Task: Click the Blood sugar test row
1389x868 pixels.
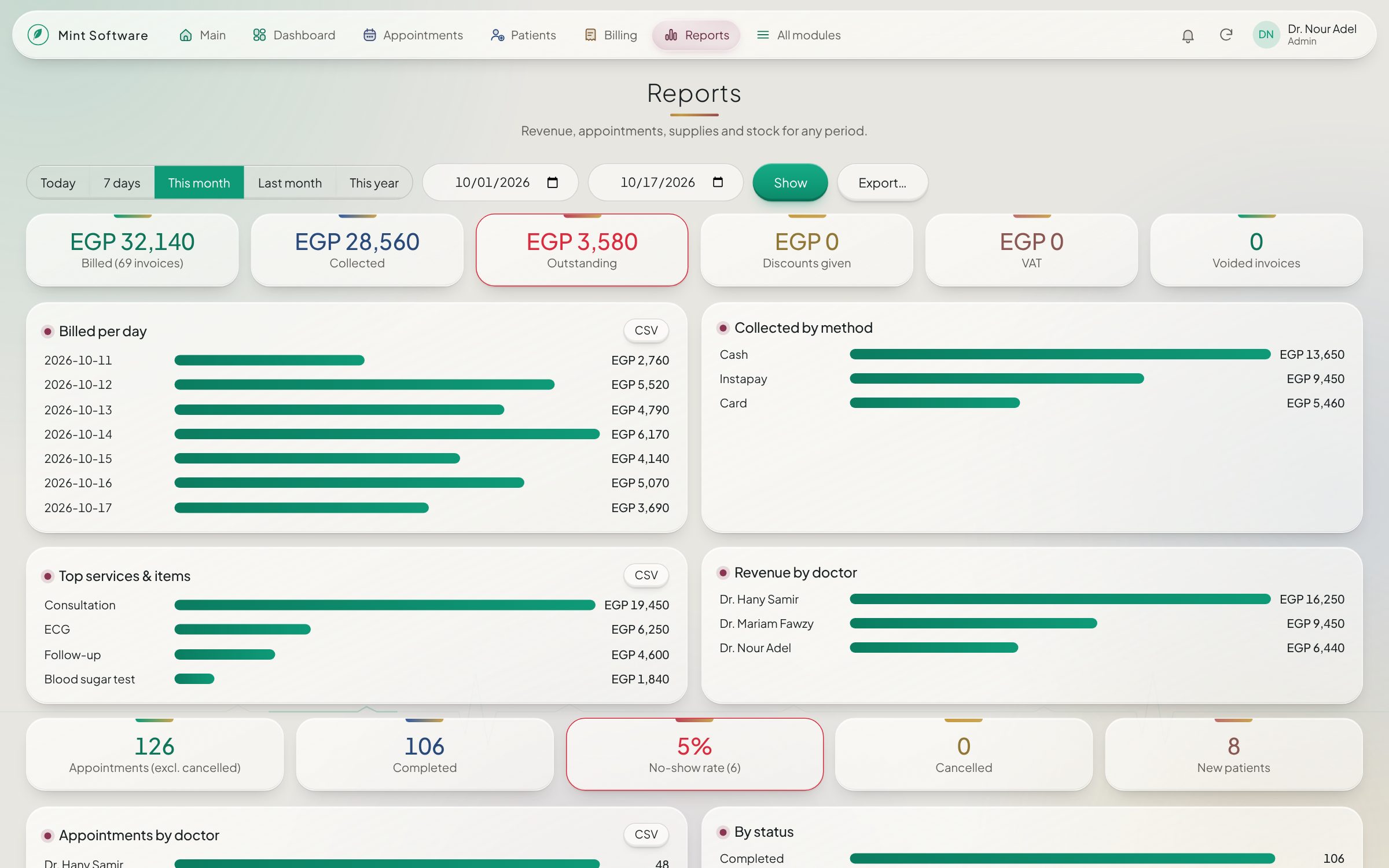Action: click(x=357, y=679)
